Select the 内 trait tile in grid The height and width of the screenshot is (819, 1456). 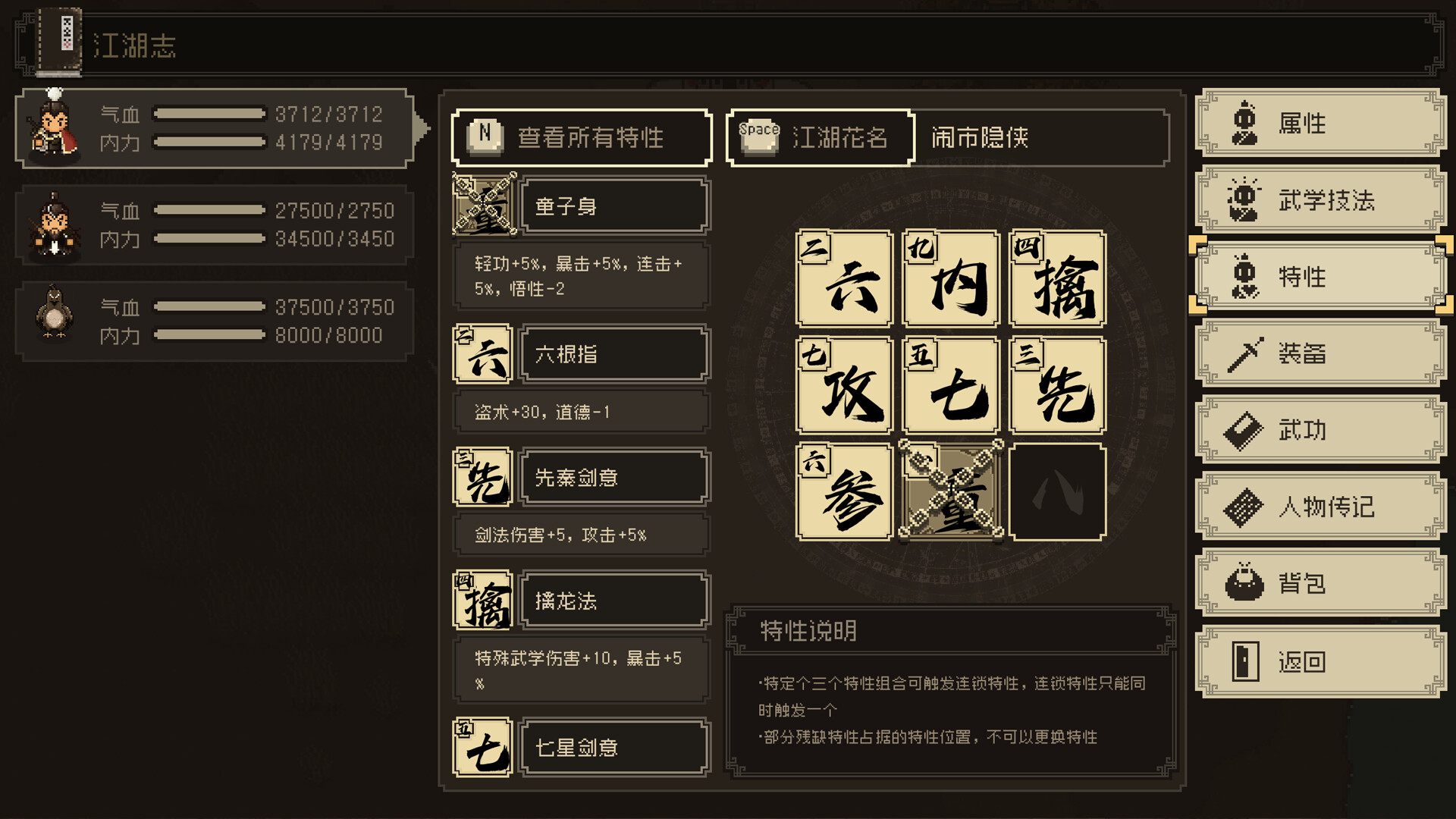[951, 278]
